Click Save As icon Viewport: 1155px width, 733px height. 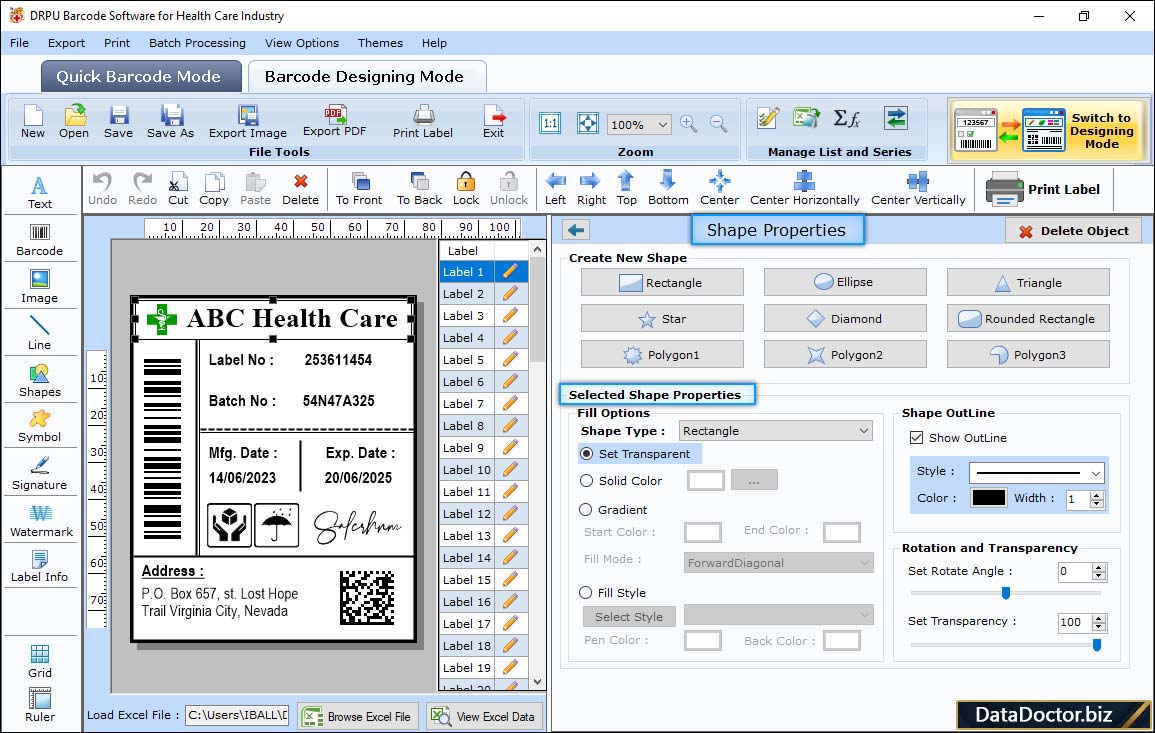171,122
